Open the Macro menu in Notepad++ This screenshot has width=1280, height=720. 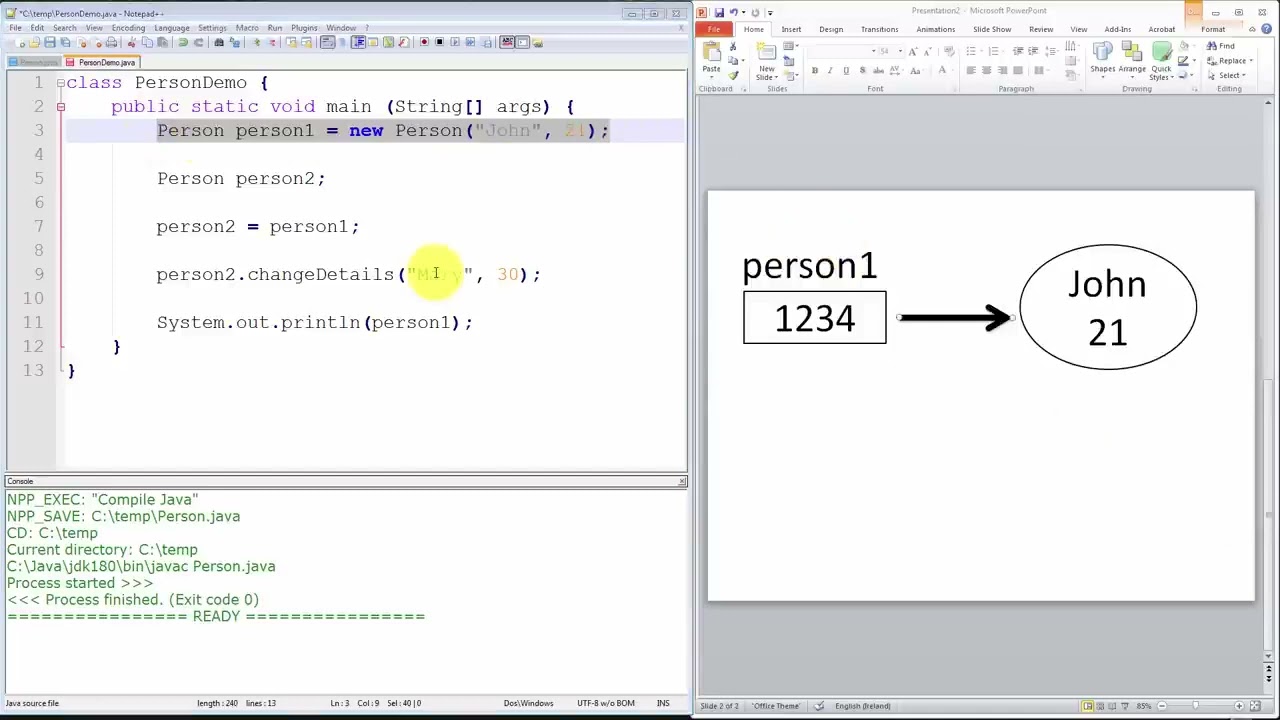pos(247,28)
